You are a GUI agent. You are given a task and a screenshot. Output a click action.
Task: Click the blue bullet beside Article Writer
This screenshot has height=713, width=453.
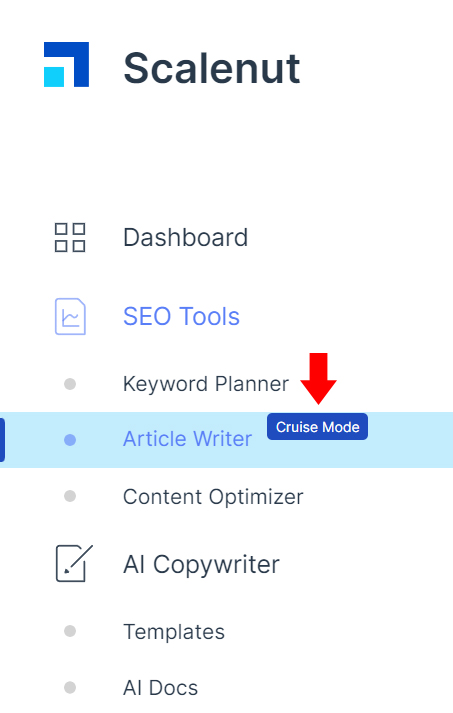70,440
